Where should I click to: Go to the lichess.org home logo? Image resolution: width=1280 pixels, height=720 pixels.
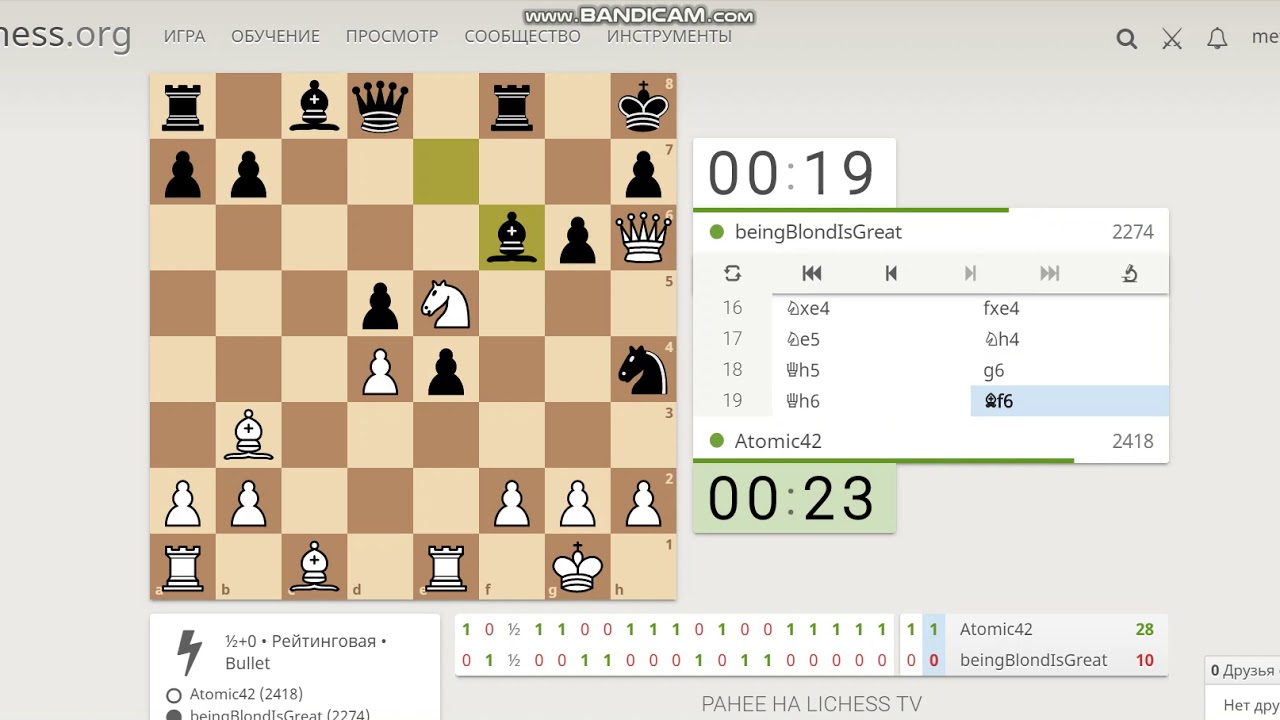(65, 35)
